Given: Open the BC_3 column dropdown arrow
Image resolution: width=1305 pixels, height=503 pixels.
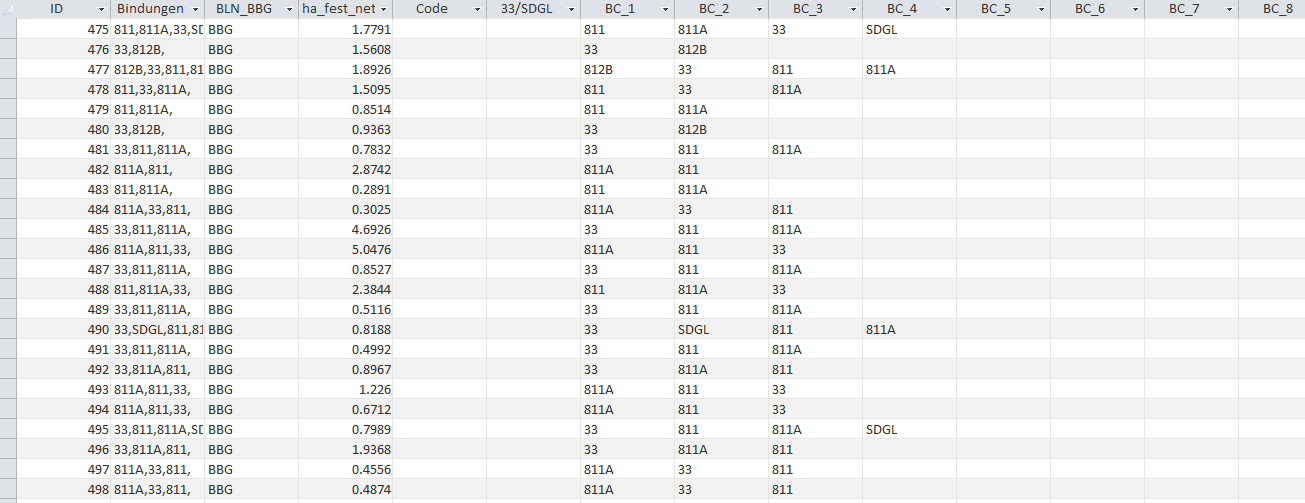Looking at the screenshot, I should tap(853, 9).
